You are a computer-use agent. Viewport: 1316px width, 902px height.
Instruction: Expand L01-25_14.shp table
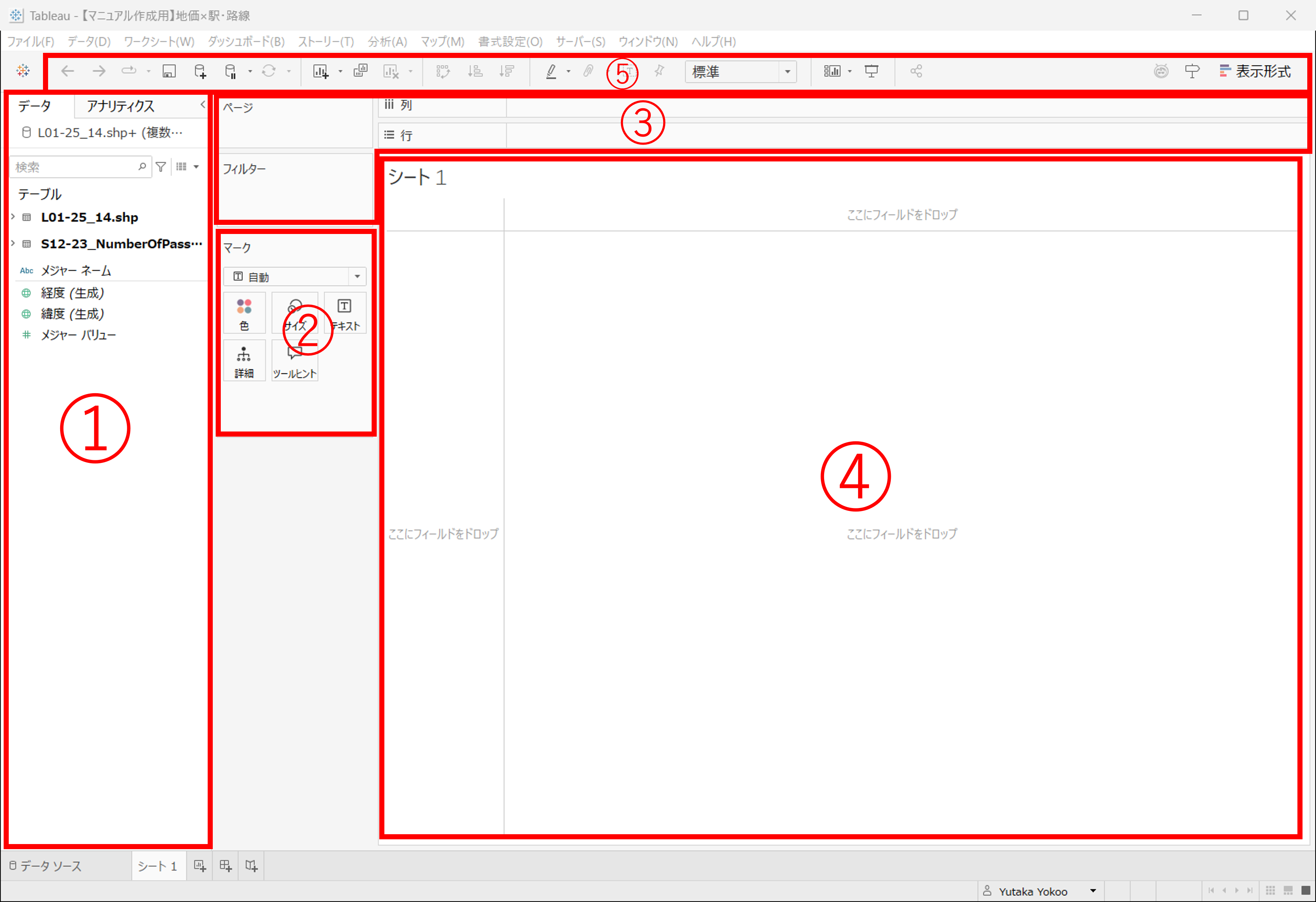point(12,217)
